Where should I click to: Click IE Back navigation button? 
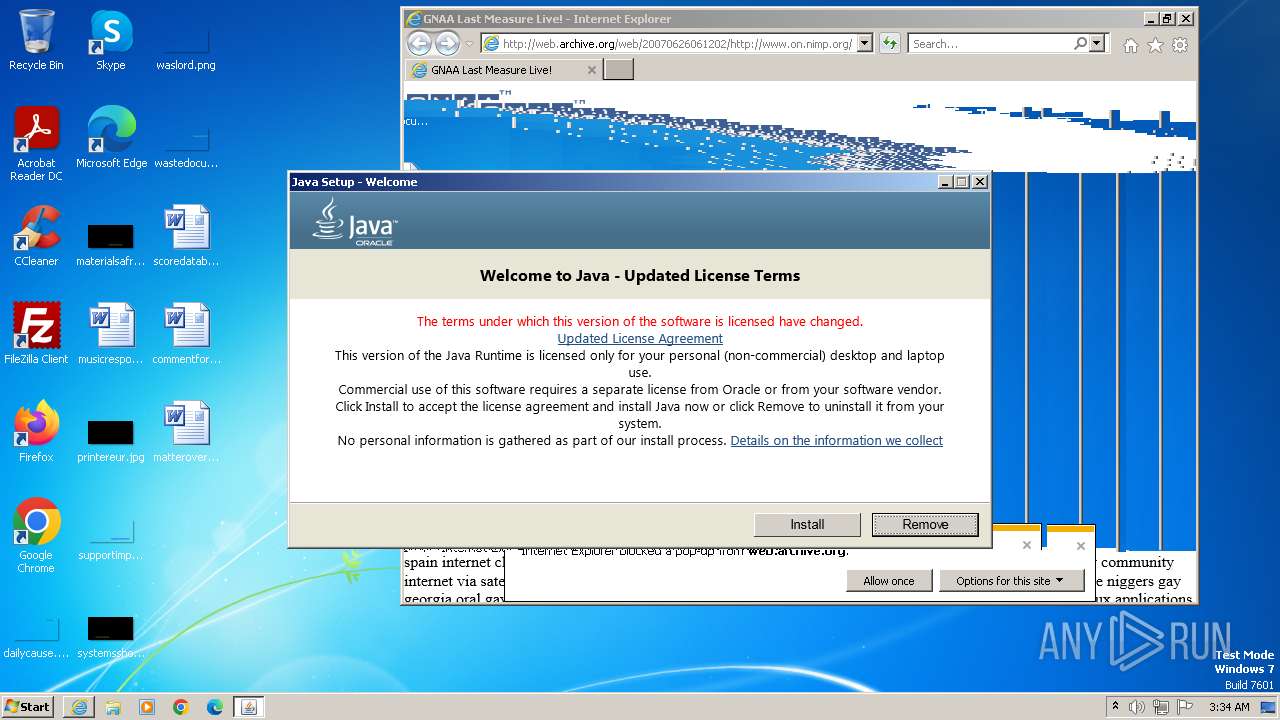[419, 43]
